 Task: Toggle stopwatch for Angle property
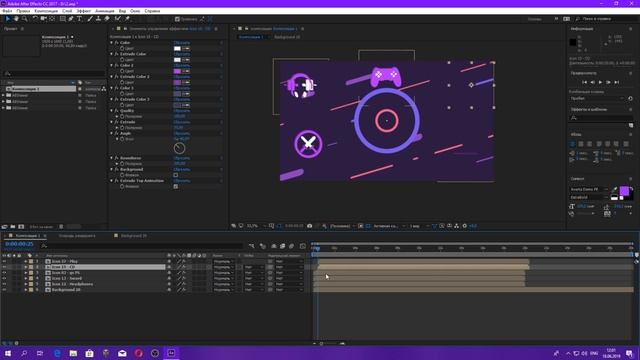coord(122,139)
